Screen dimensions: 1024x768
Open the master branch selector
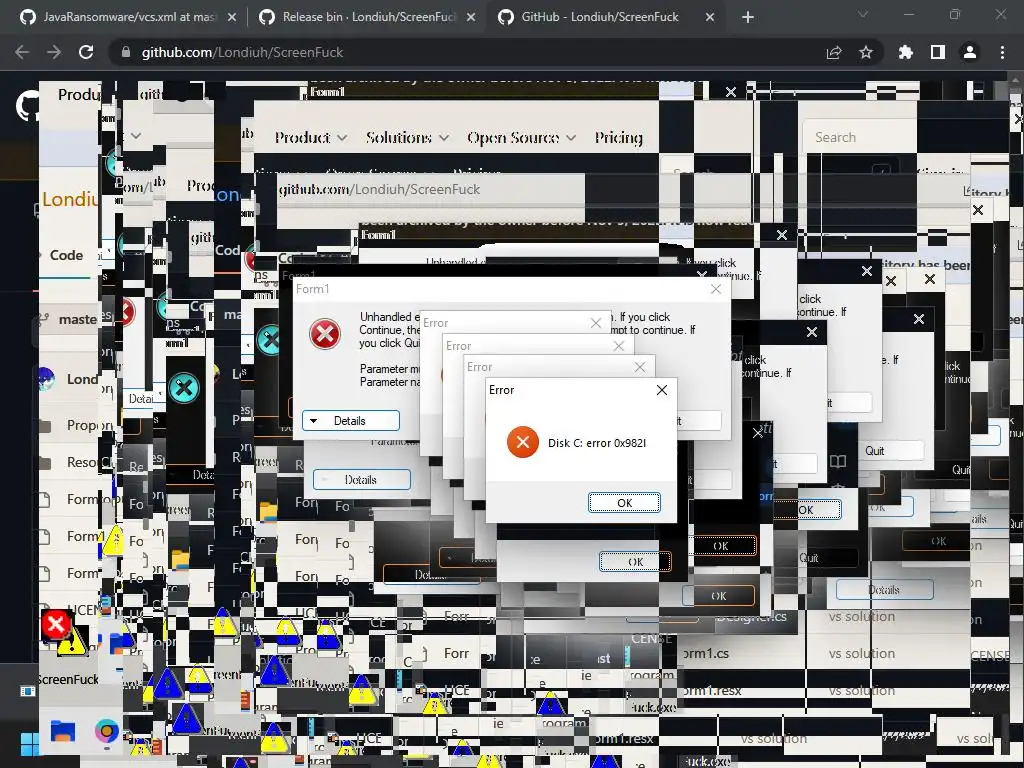tap(69, 319)
